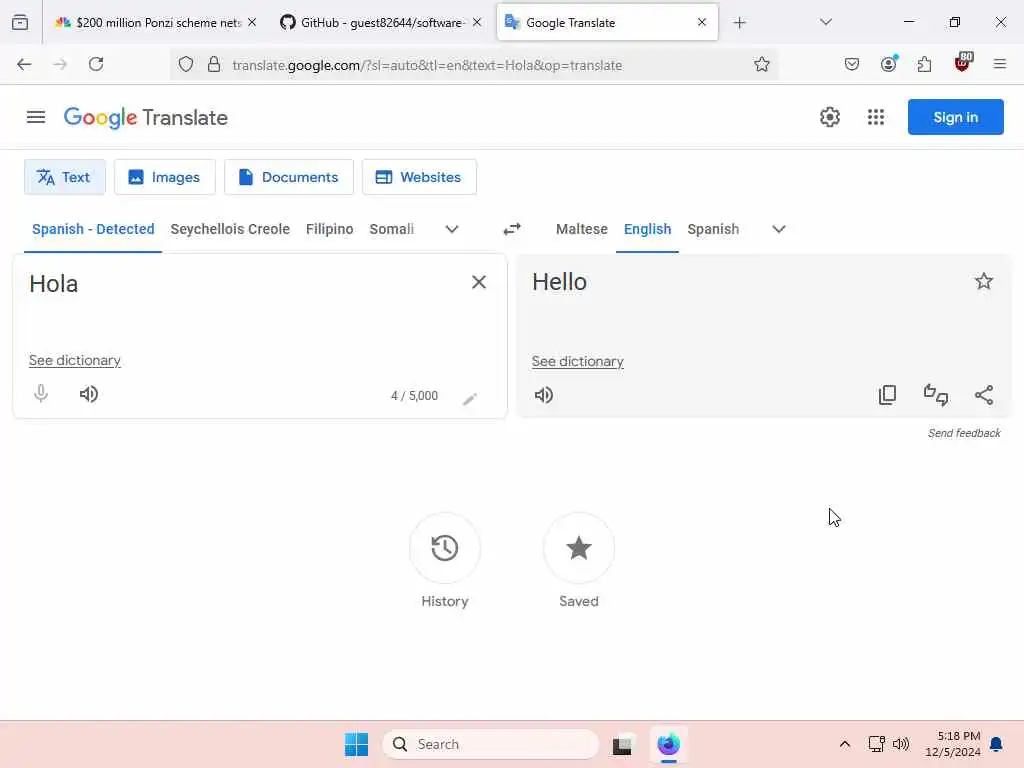The image size is (1024, 768).
Task: Open a new browser tab
Action: (739, 23)
